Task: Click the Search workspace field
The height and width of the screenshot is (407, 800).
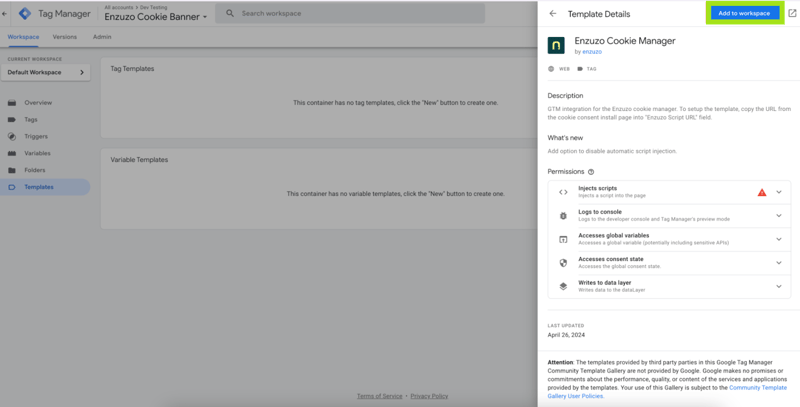Action: [350, 14]
